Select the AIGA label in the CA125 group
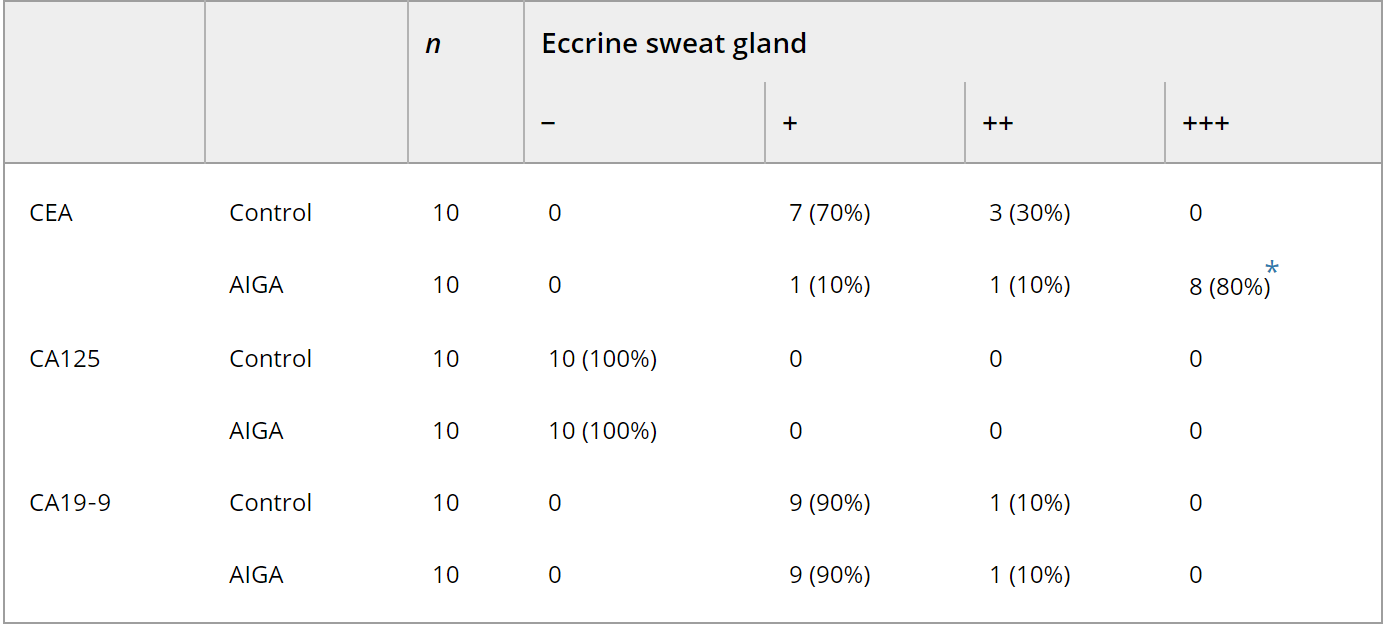 click(x=256, y=431)
